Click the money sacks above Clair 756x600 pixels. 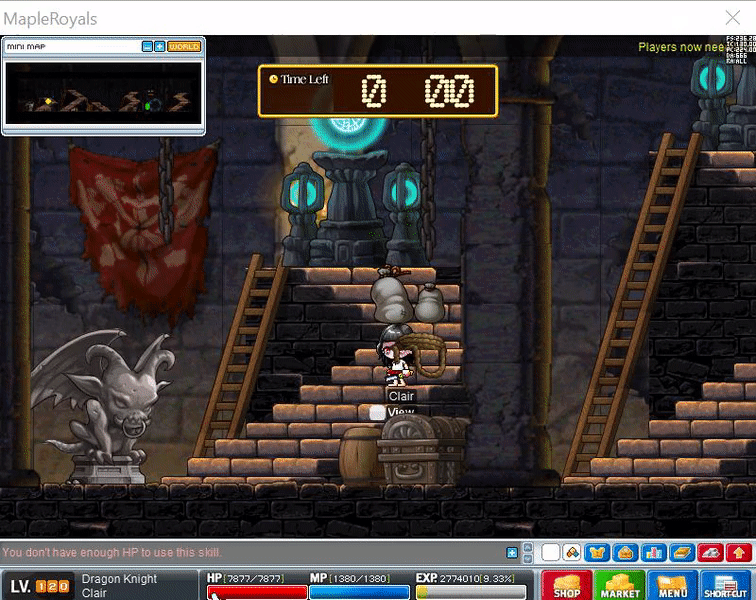407,295
